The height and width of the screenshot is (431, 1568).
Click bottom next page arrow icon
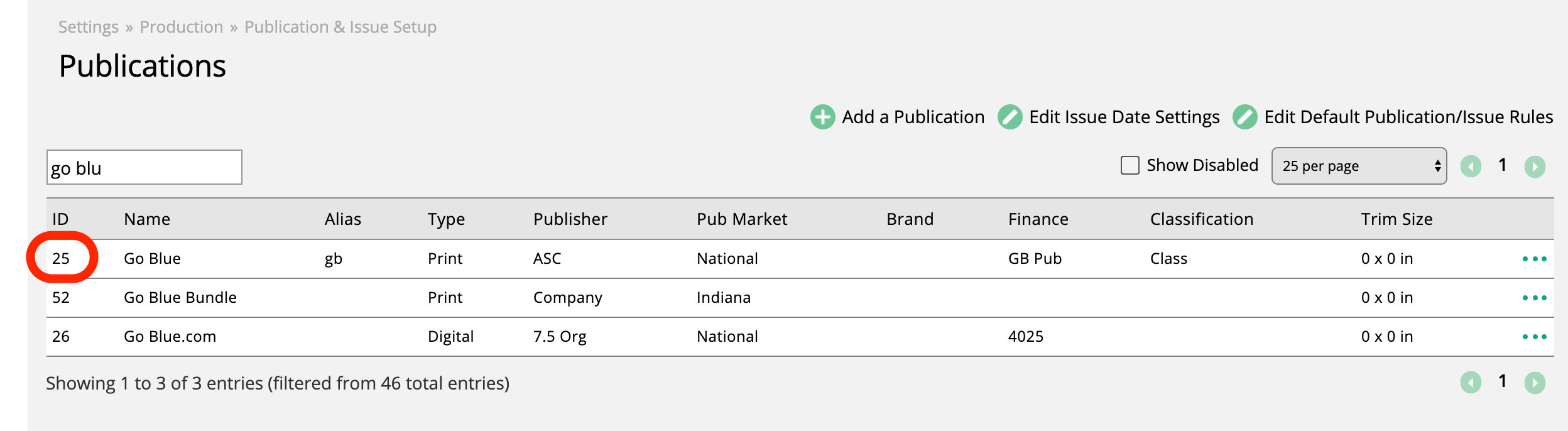coord(1535,383)
